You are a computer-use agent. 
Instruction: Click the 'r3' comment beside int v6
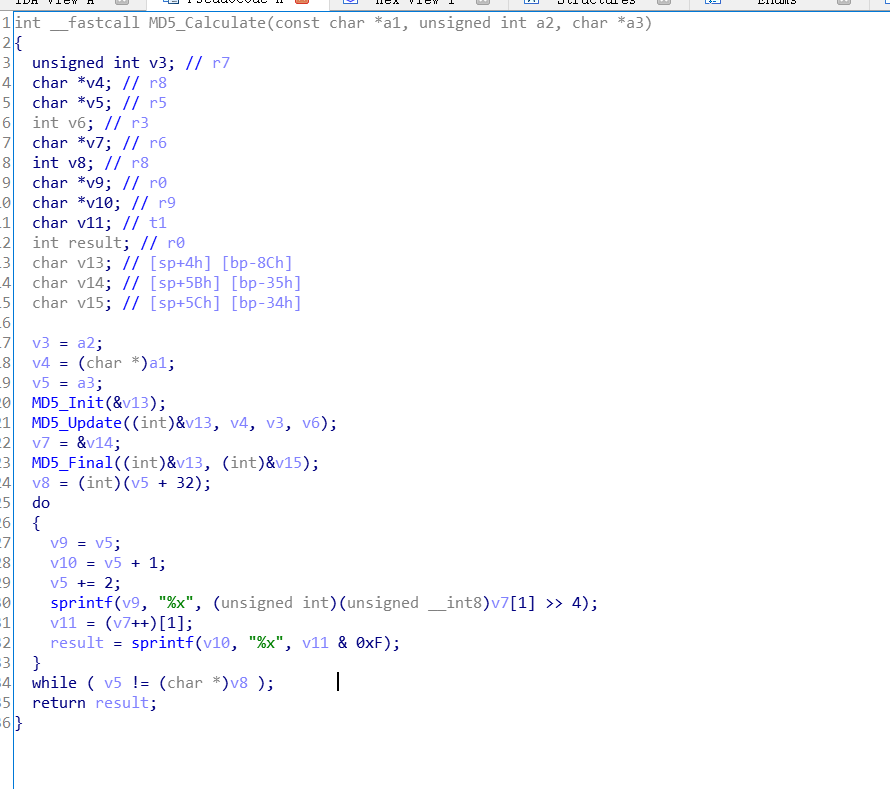pos(140,123)
